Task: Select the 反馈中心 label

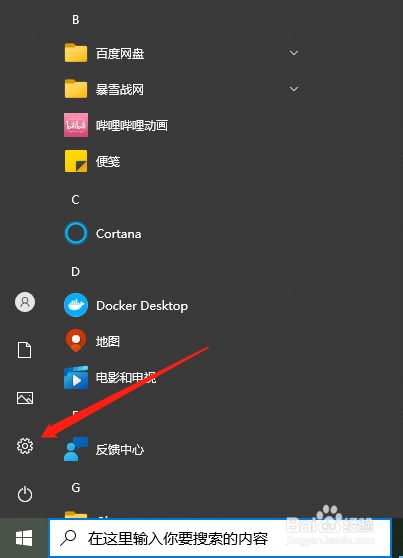Action: click(x=120, y=449)
